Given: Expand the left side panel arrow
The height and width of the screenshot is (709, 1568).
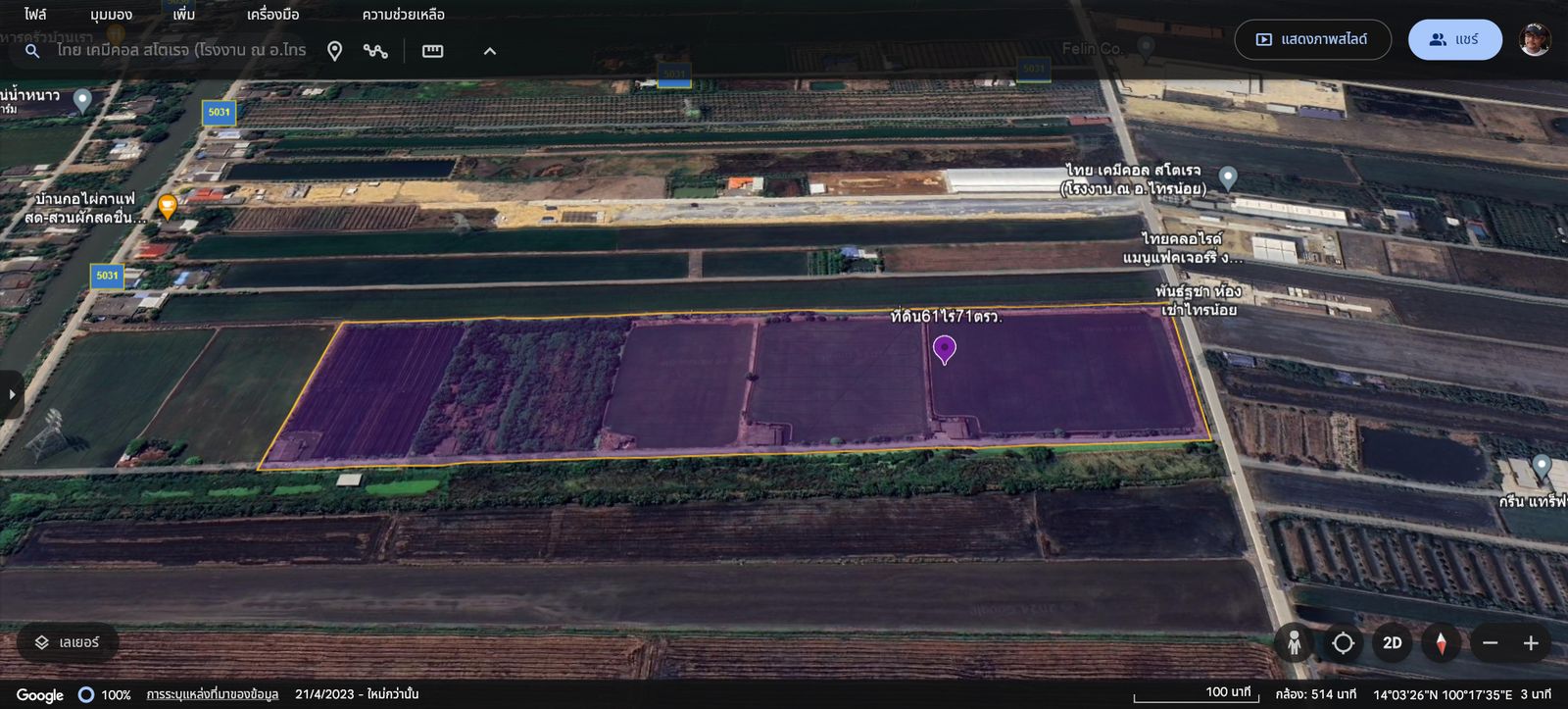Looking at the screenshot, I should pyautogui.click(x=12, y=394).
